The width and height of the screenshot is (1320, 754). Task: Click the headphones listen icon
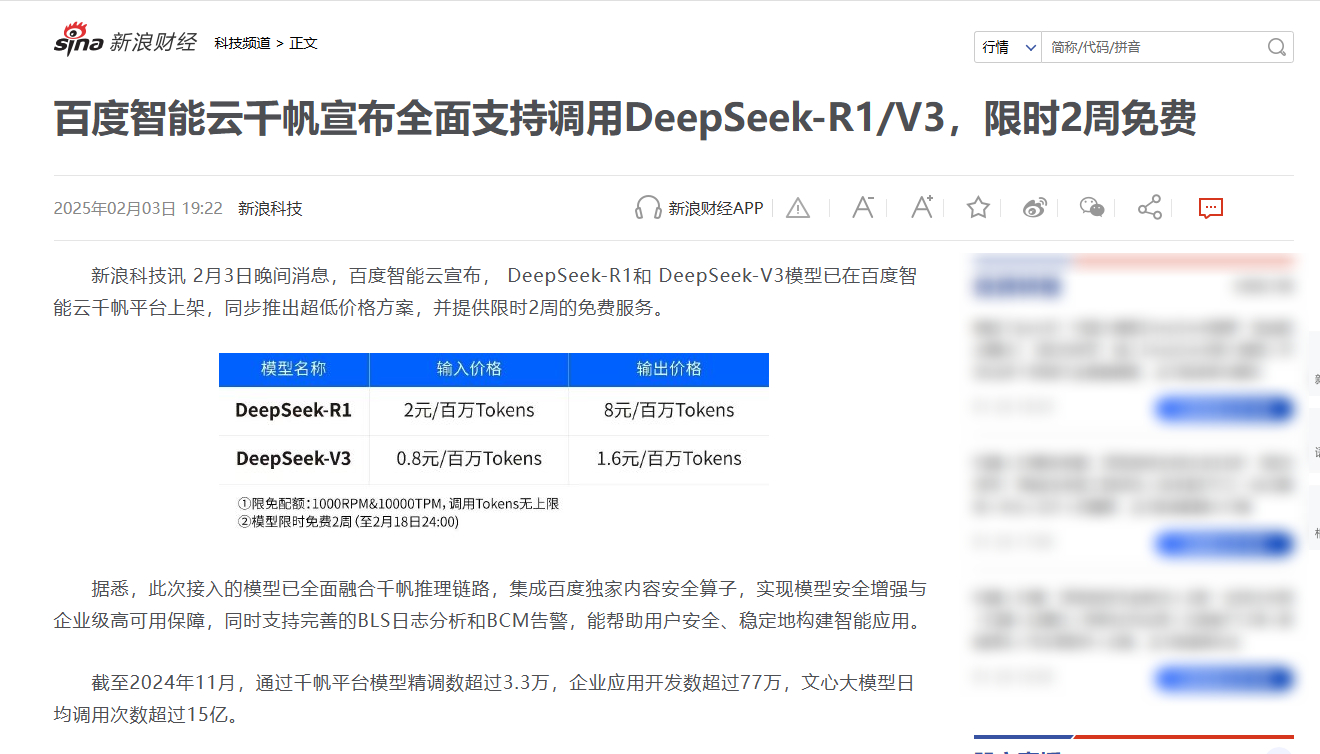pyautogui.click(x=648, y=208)
